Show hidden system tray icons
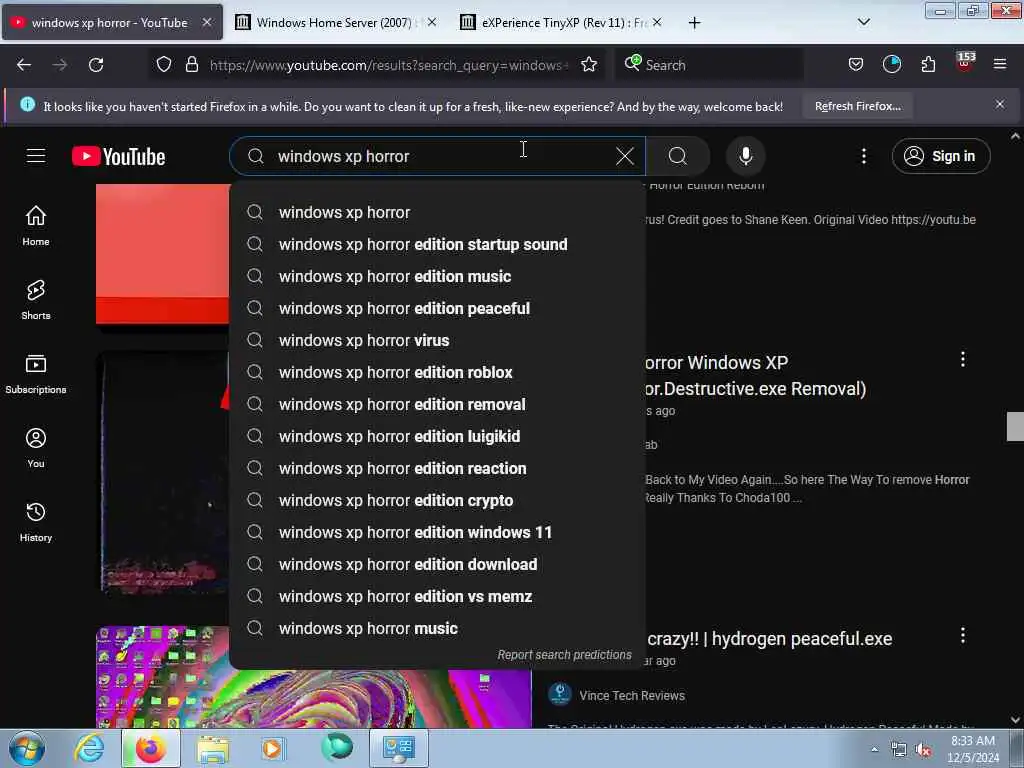Image resolution: width=1024 pixels, height=768 pixels. [874, 749]
